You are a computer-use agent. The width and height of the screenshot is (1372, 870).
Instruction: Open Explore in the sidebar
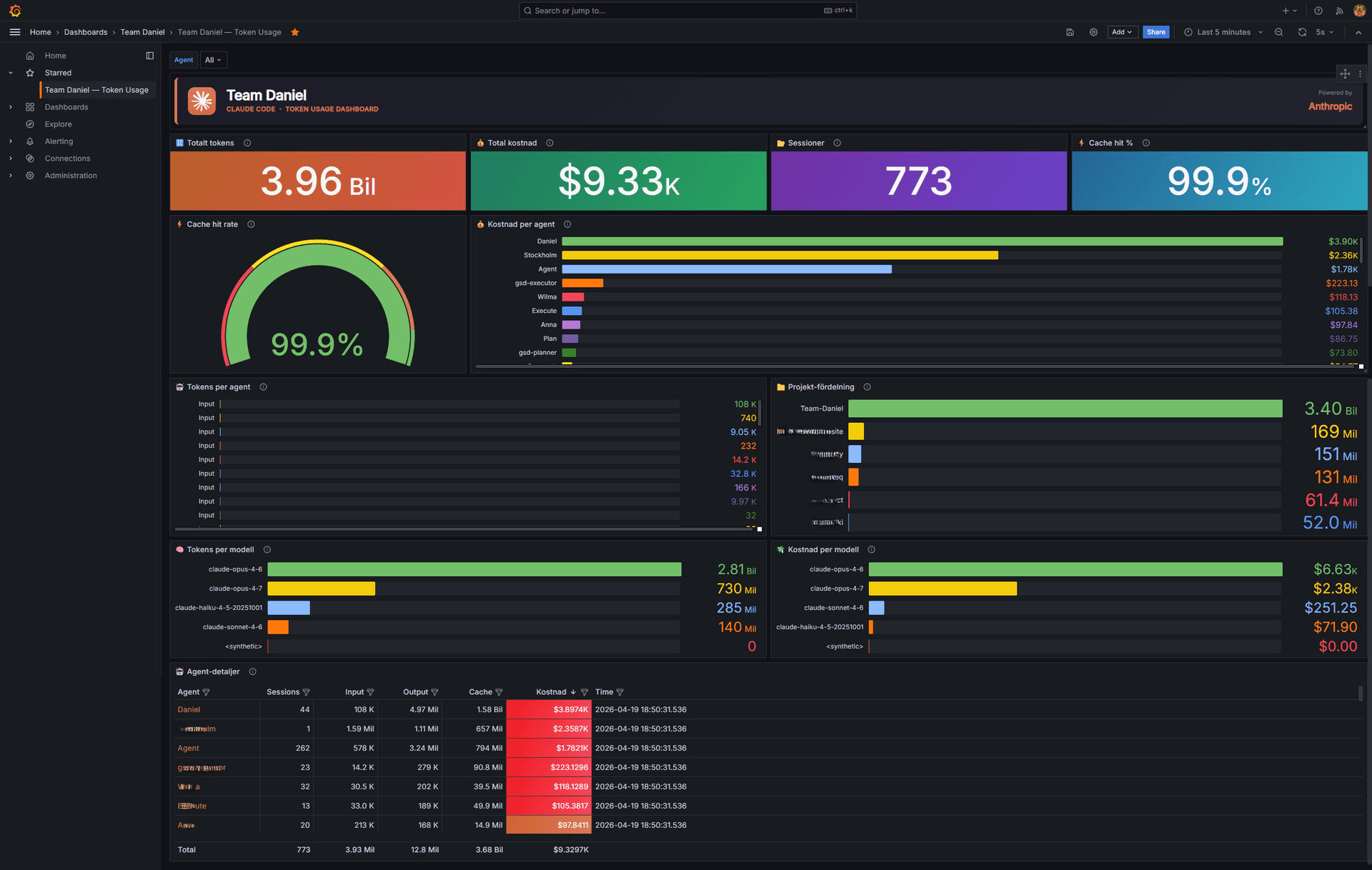point(59,124)
